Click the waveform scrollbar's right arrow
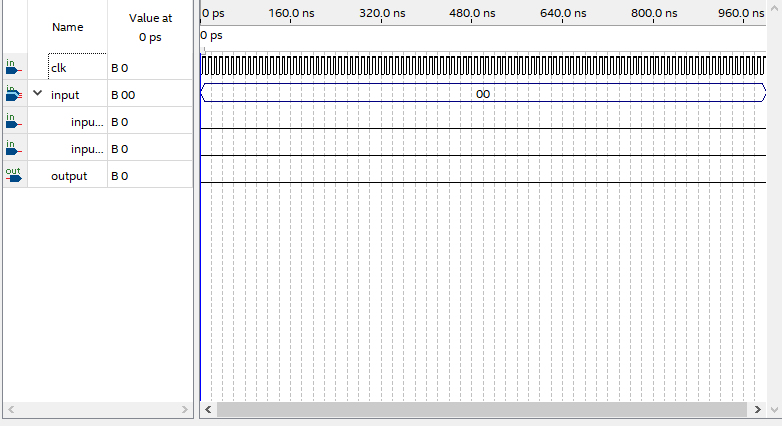 tap(757, 410)
